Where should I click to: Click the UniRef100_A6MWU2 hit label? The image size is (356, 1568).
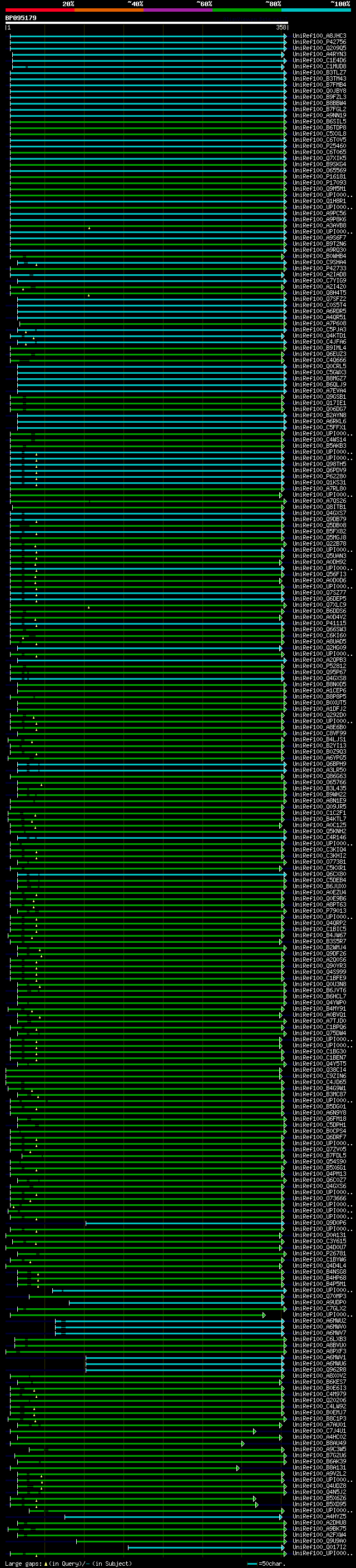point(319,1321)
